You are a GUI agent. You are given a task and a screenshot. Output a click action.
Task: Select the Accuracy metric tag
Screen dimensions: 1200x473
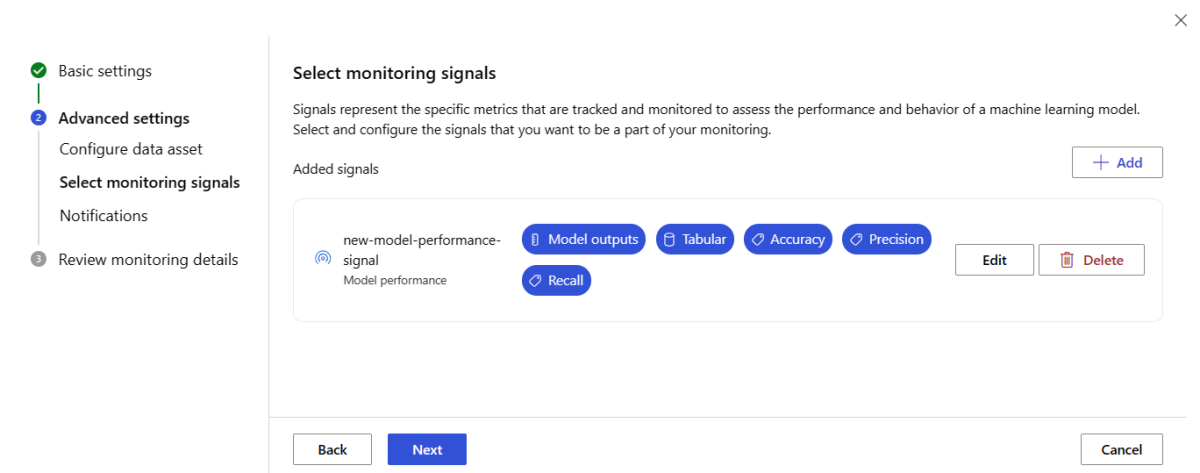[788, 239]
